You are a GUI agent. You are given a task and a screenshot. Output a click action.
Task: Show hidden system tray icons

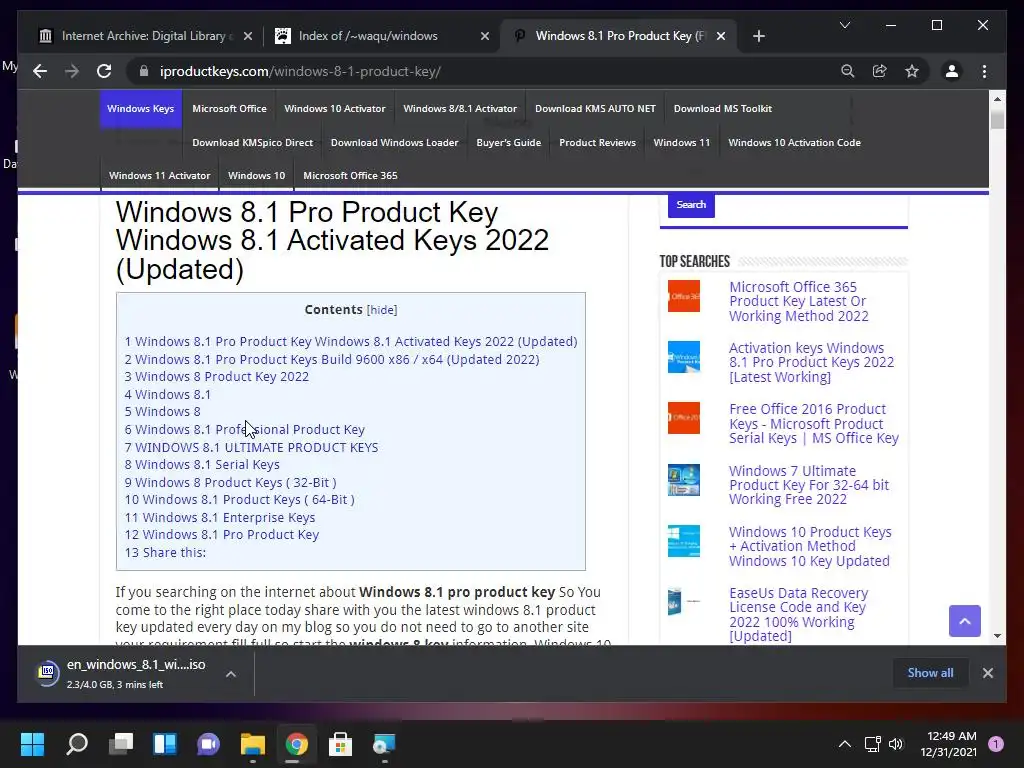[x=844, y=744]
